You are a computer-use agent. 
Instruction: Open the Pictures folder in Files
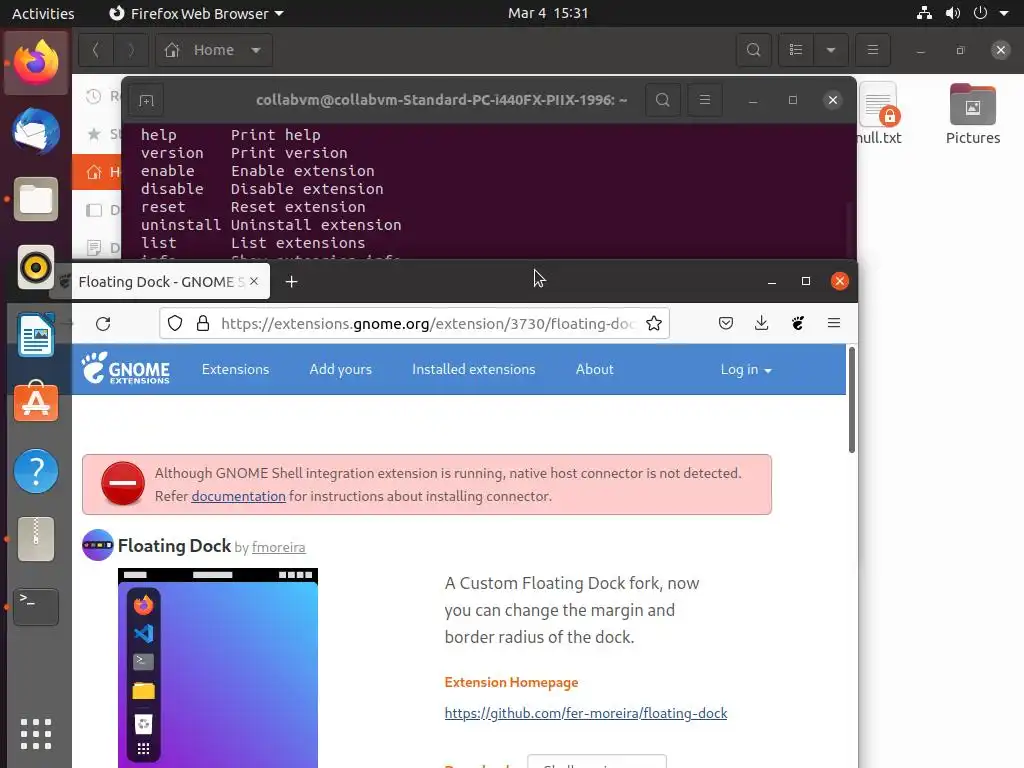pyautogui.click(x=972, y=115)
